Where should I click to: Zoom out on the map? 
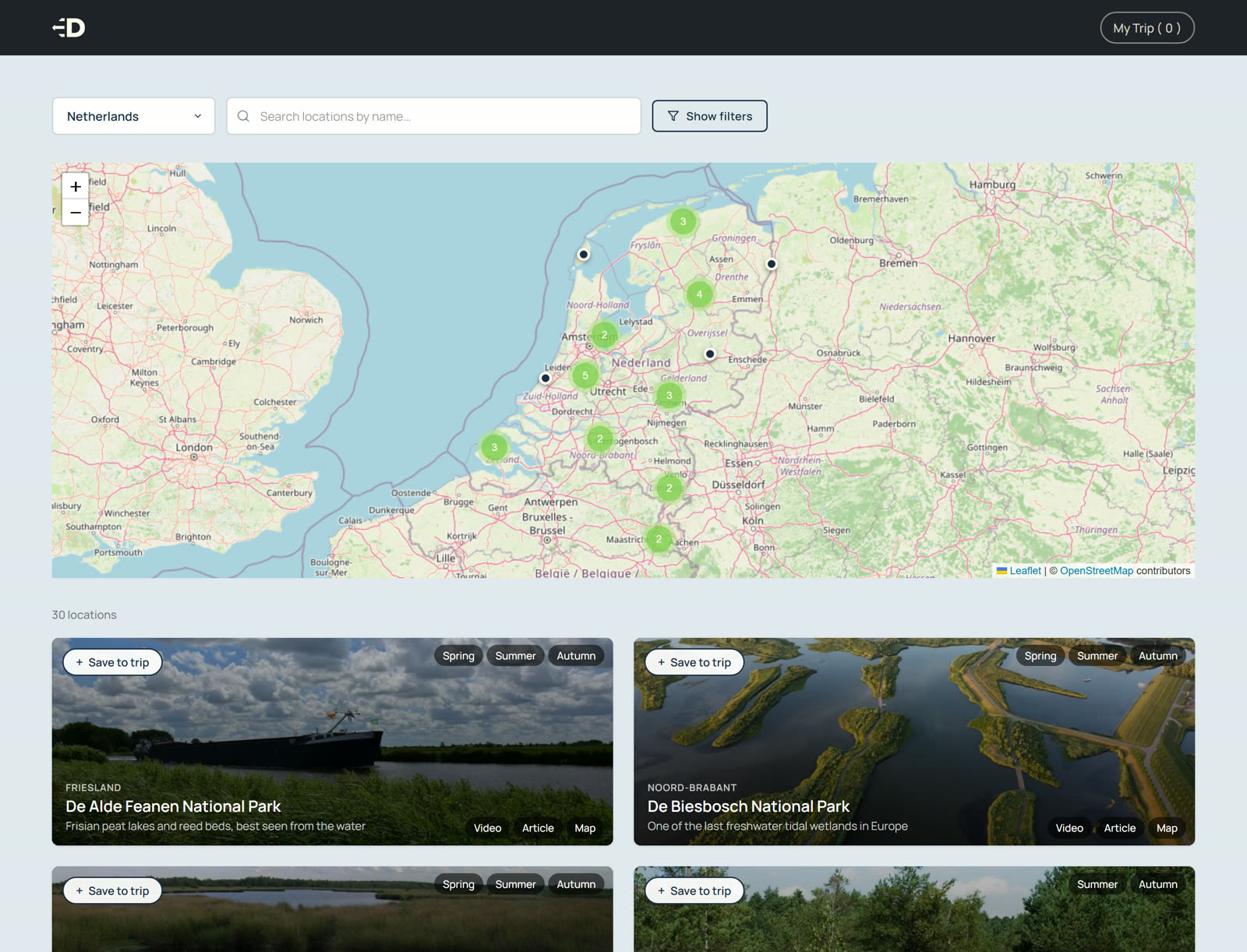click(x=76, y=212)
